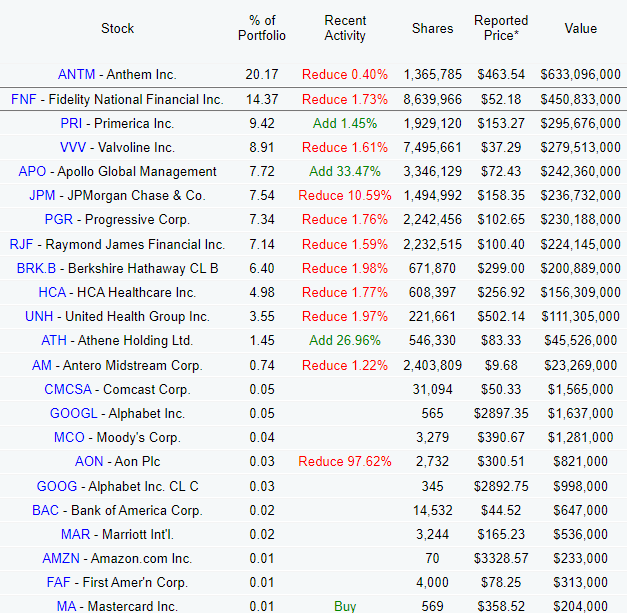Open the HCA ticker link
The height and width of the screenshot is (613, 629).
52,292
